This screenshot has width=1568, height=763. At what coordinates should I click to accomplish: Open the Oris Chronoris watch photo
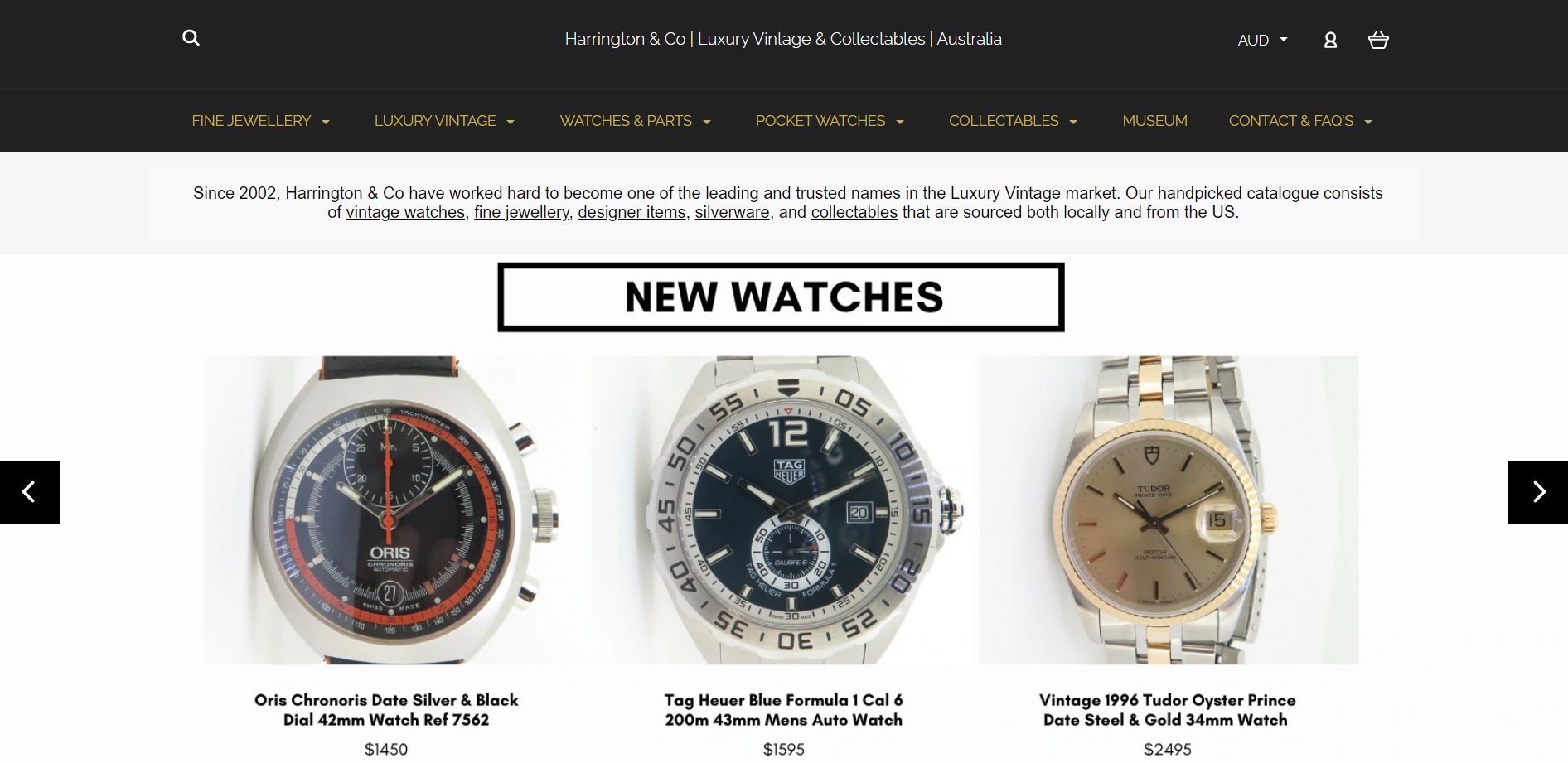point(391,510)
